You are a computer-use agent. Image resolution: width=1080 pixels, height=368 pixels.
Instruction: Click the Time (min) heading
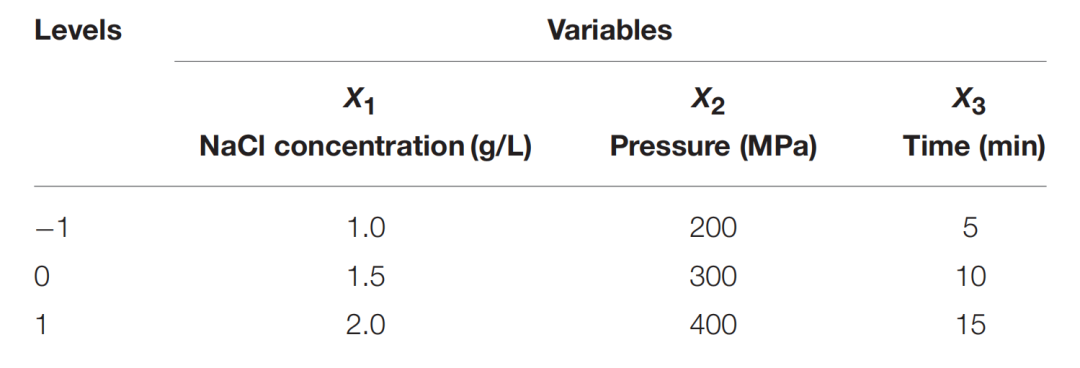pyautogui.click(x=974, y=147)
